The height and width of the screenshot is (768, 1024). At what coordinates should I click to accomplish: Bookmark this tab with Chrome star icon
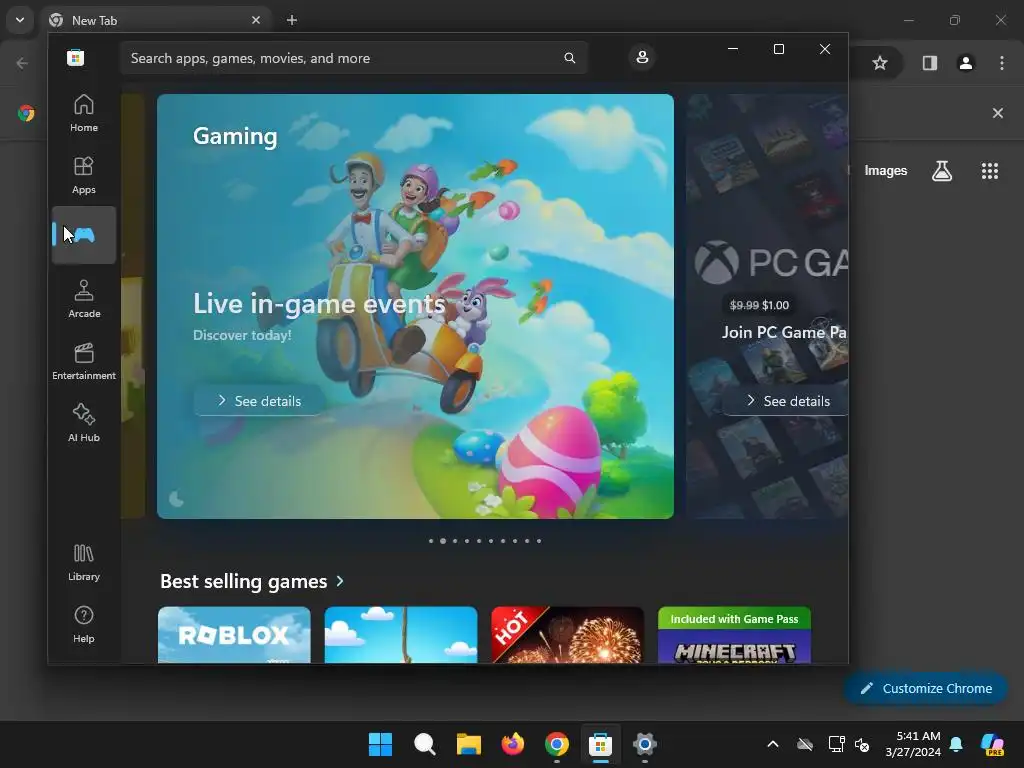(x=880, y=63)
